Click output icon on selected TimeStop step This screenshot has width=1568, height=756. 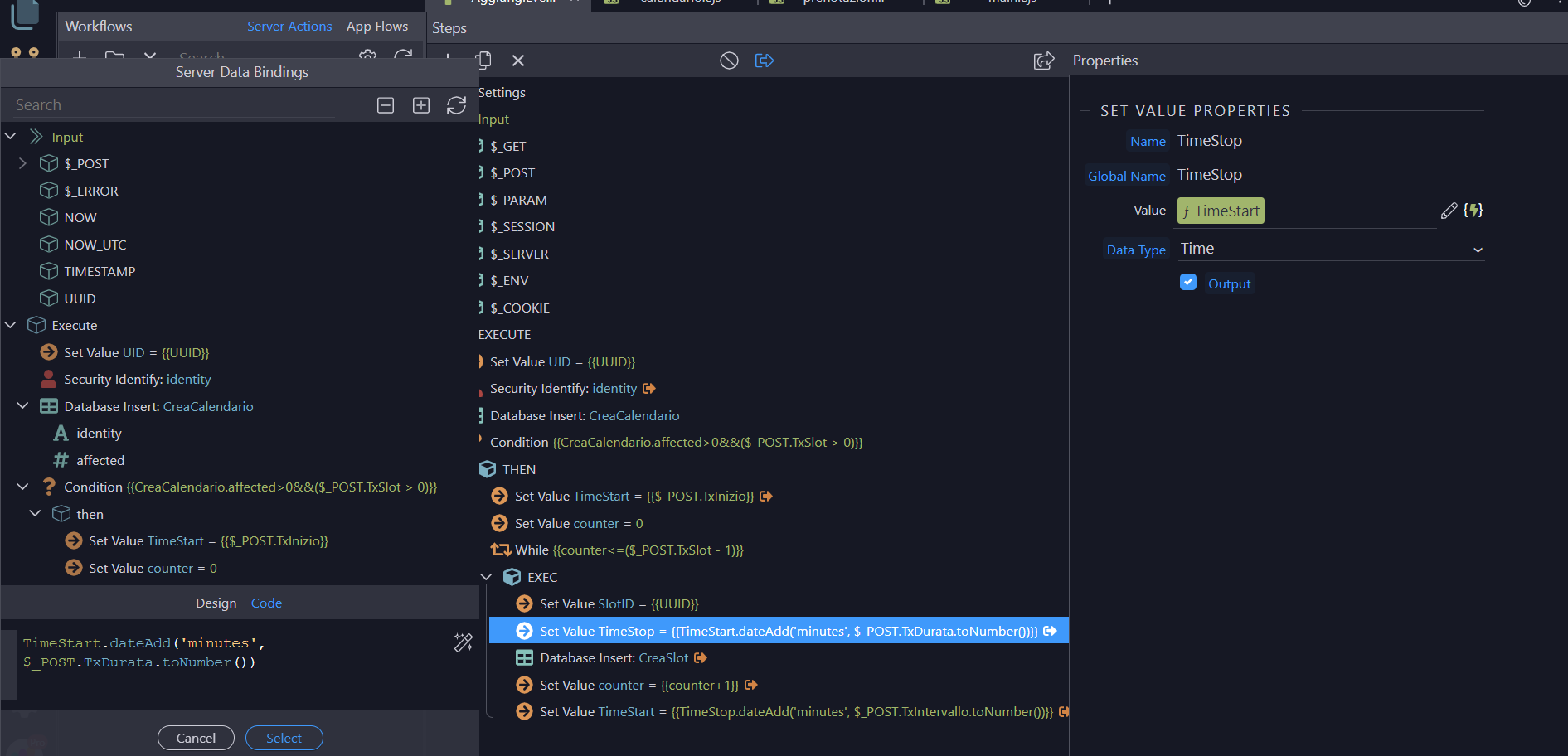1050,632
